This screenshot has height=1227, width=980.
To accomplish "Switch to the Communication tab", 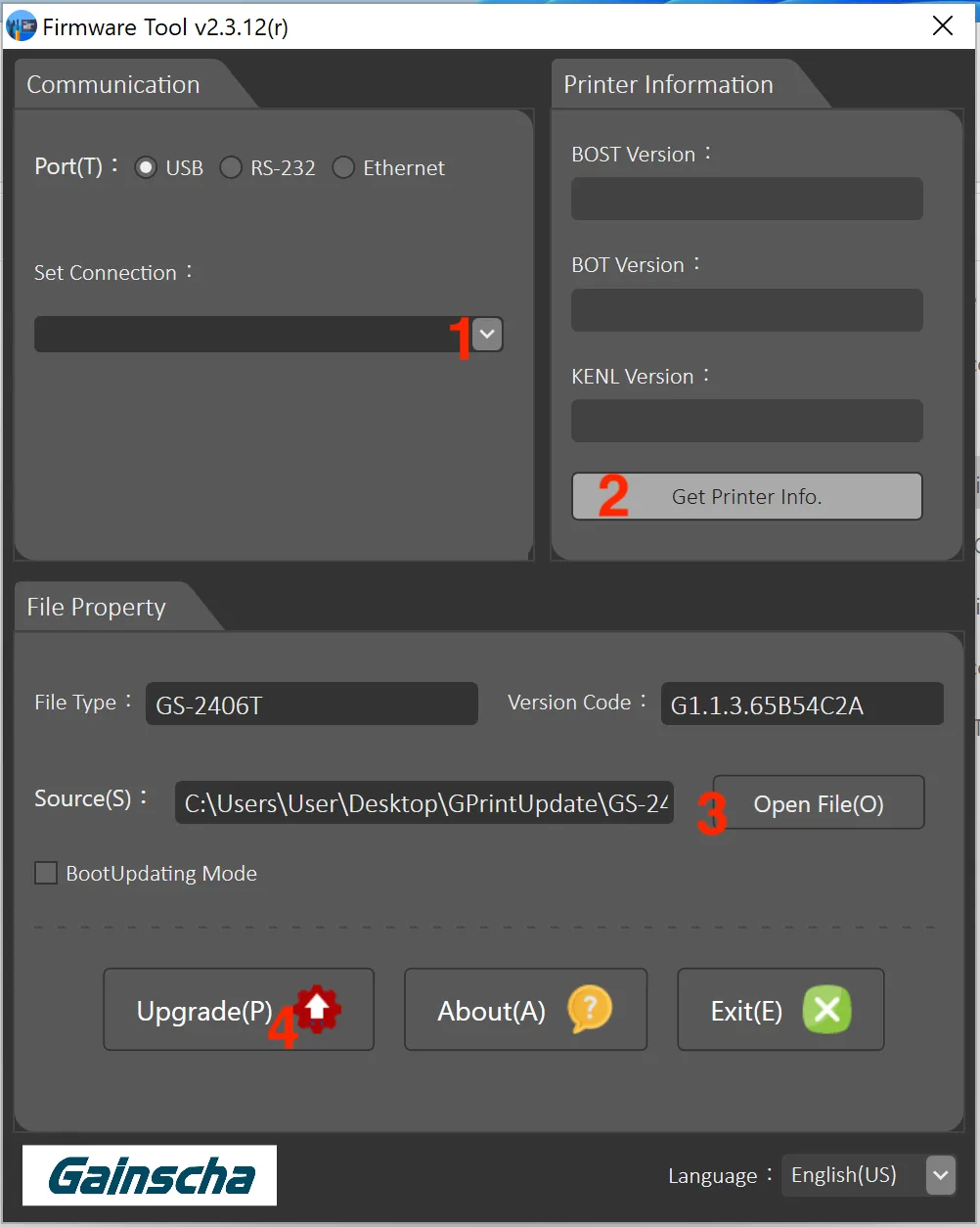I will [x=113, y=85].
